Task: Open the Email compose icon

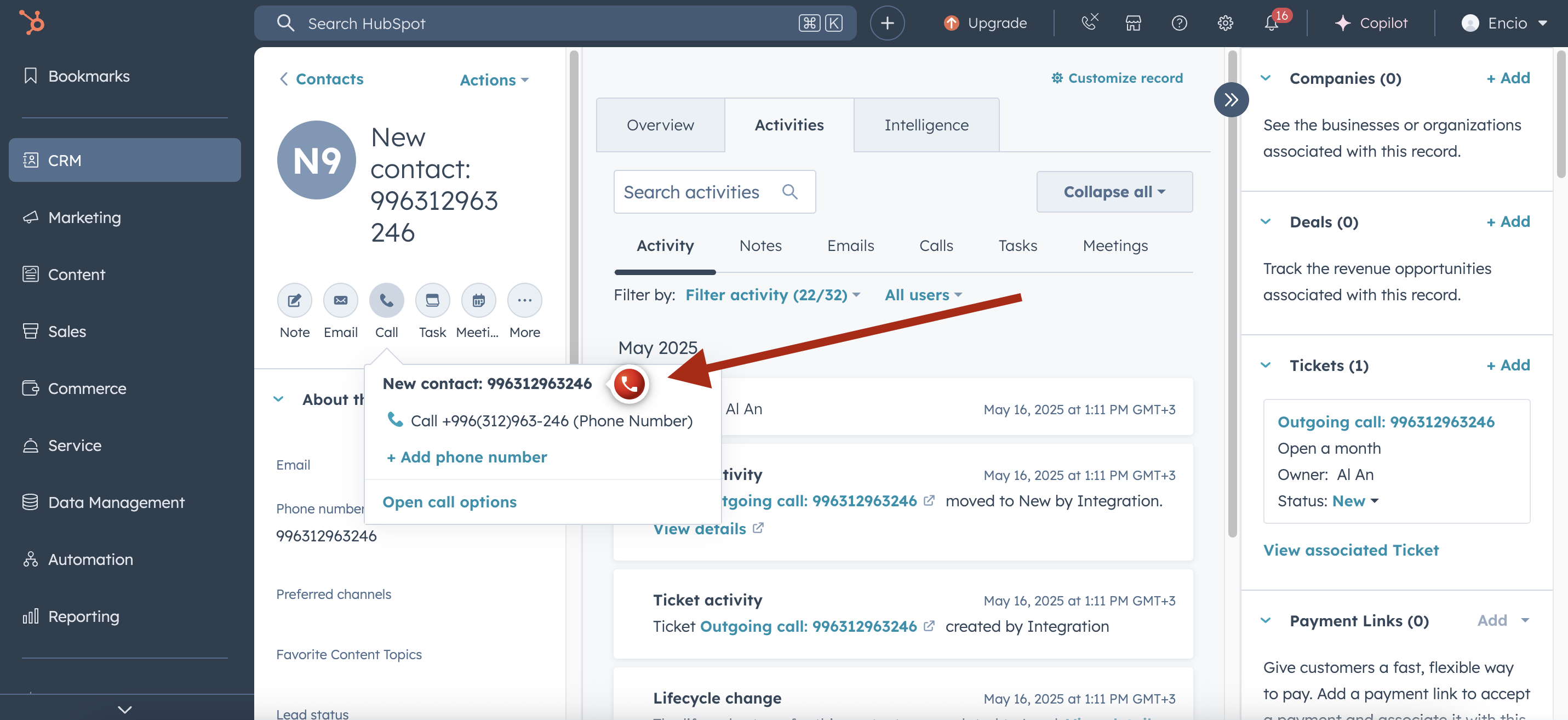Action: pos(340,300)
